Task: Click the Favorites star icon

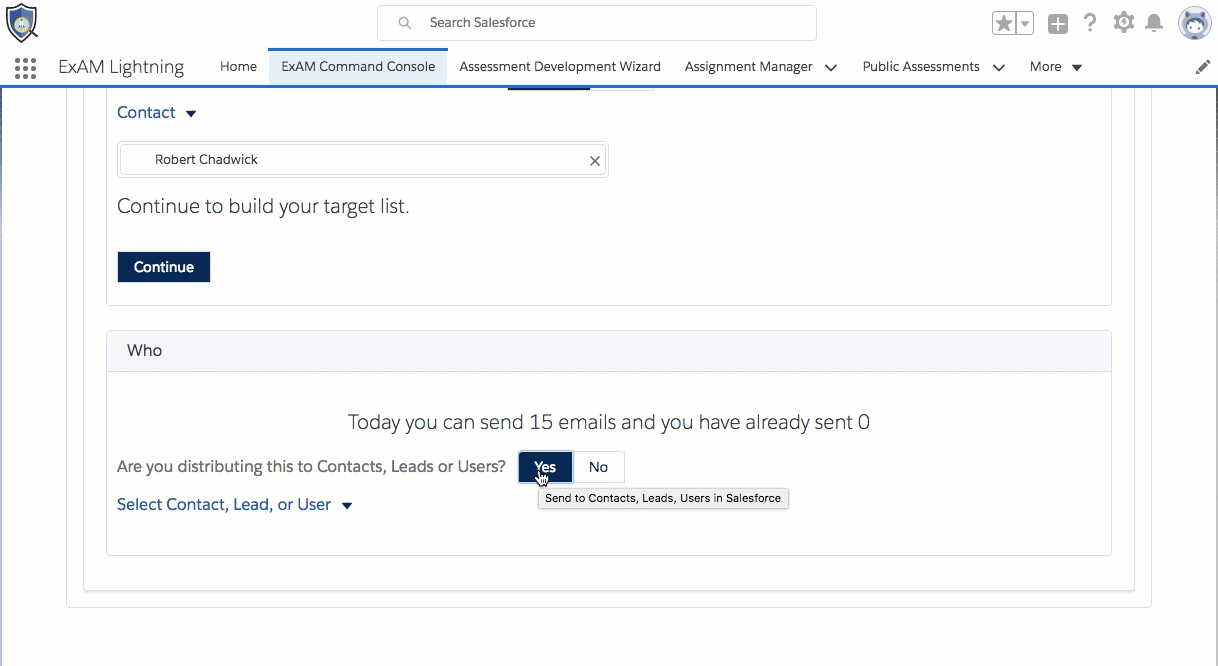Action: coord(1004,23)
